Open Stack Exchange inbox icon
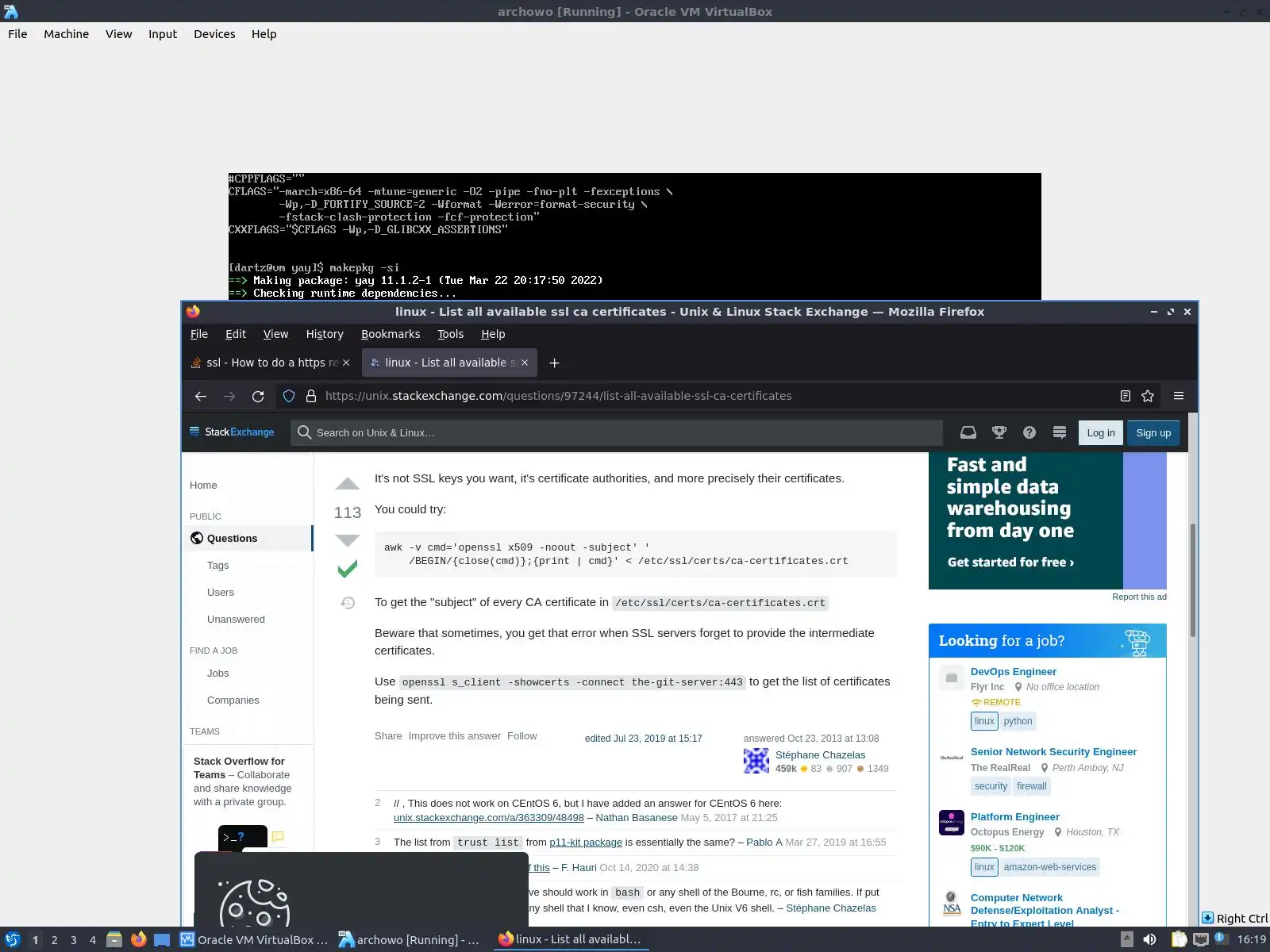Viewport: 1270px width, 952px height. click(968, 432)
